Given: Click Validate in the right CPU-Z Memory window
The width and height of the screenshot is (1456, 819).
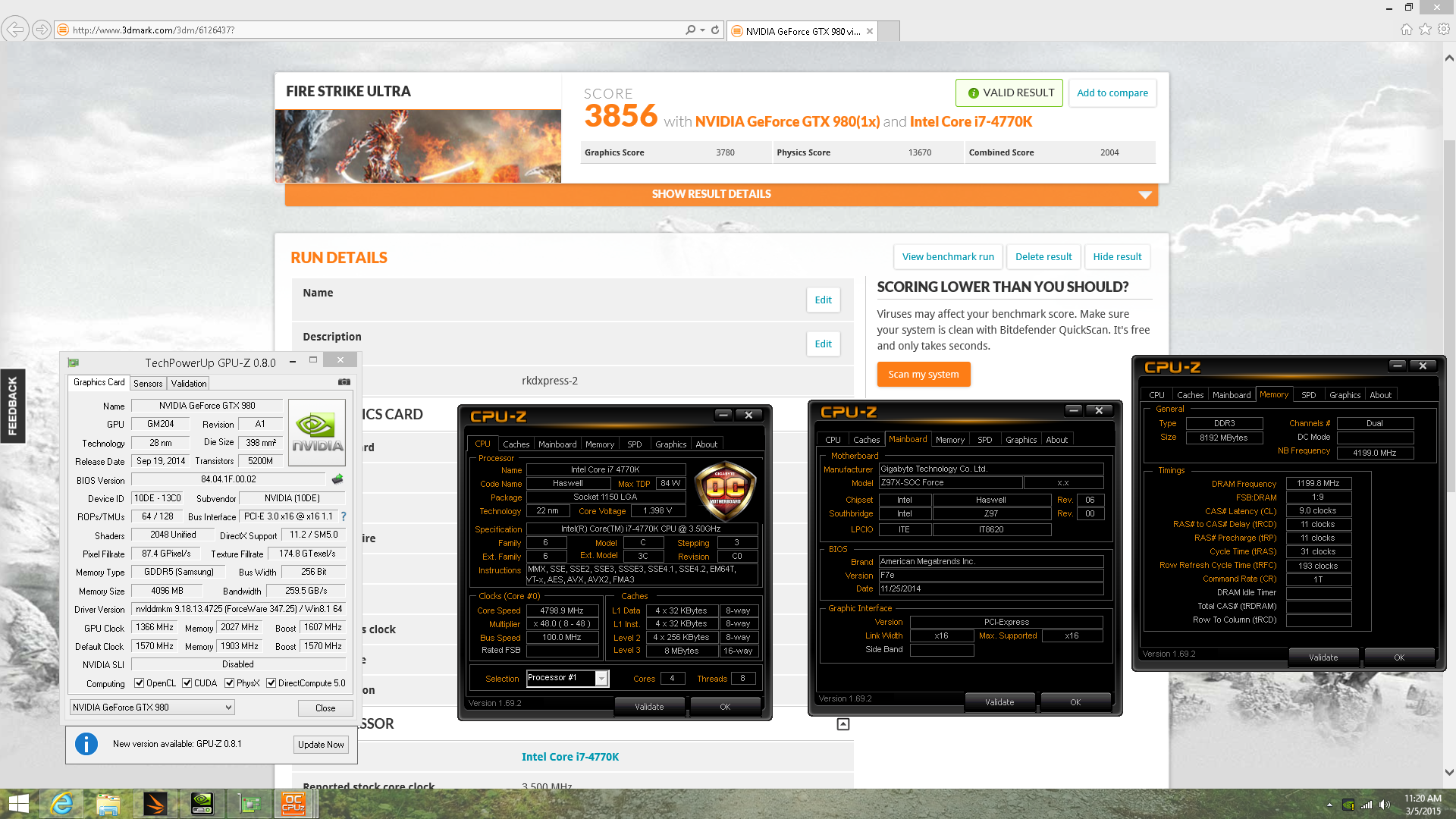Looking at the screenshot, I should (1323, 657).
